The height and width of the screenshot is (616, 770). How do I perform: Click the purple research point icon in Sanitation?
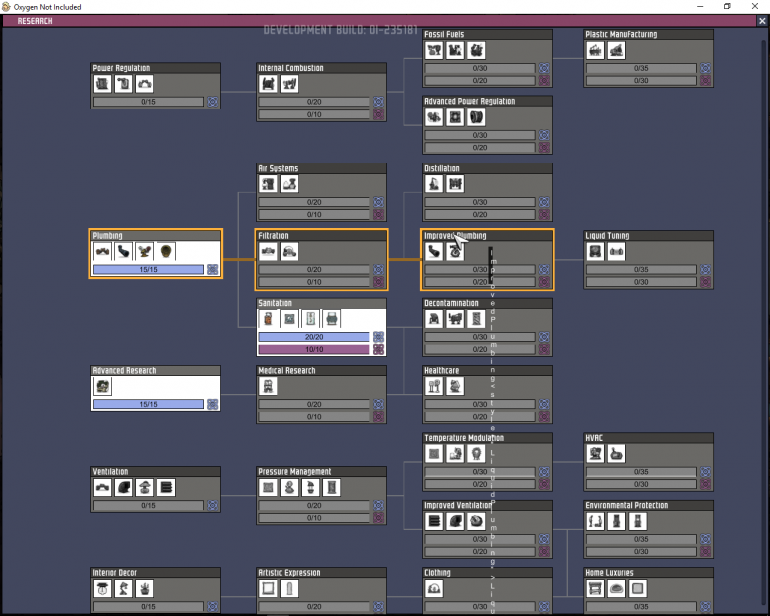pyautogui.click(x=378, y=349)
